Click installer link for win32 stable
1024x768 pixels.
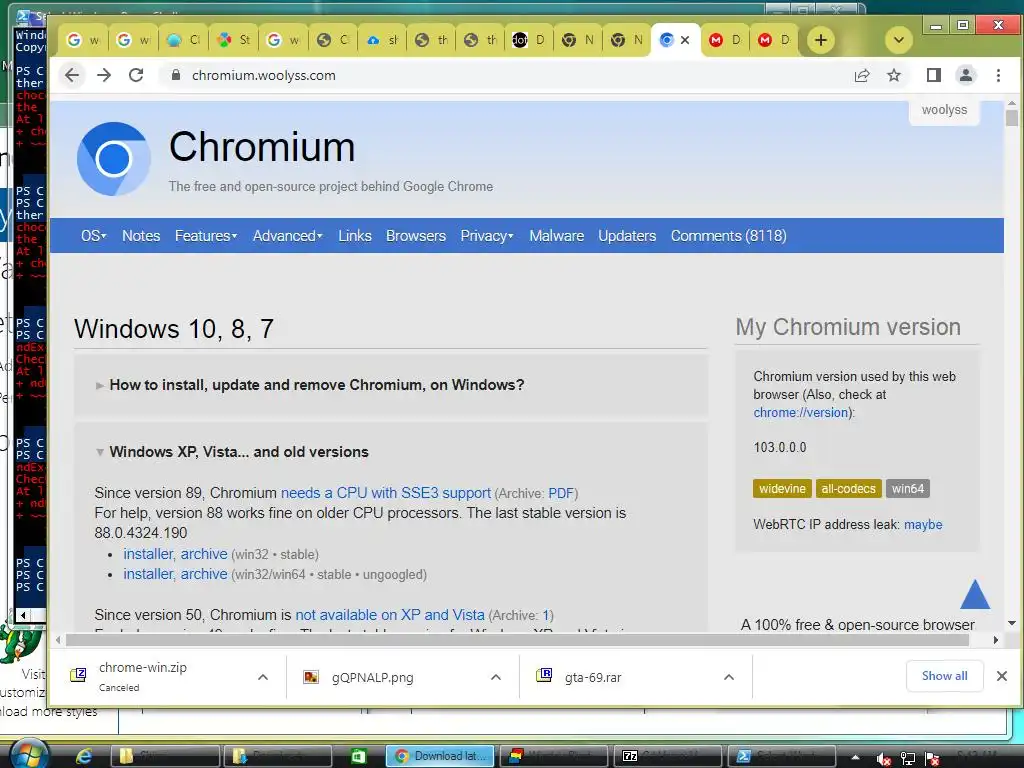148,554
